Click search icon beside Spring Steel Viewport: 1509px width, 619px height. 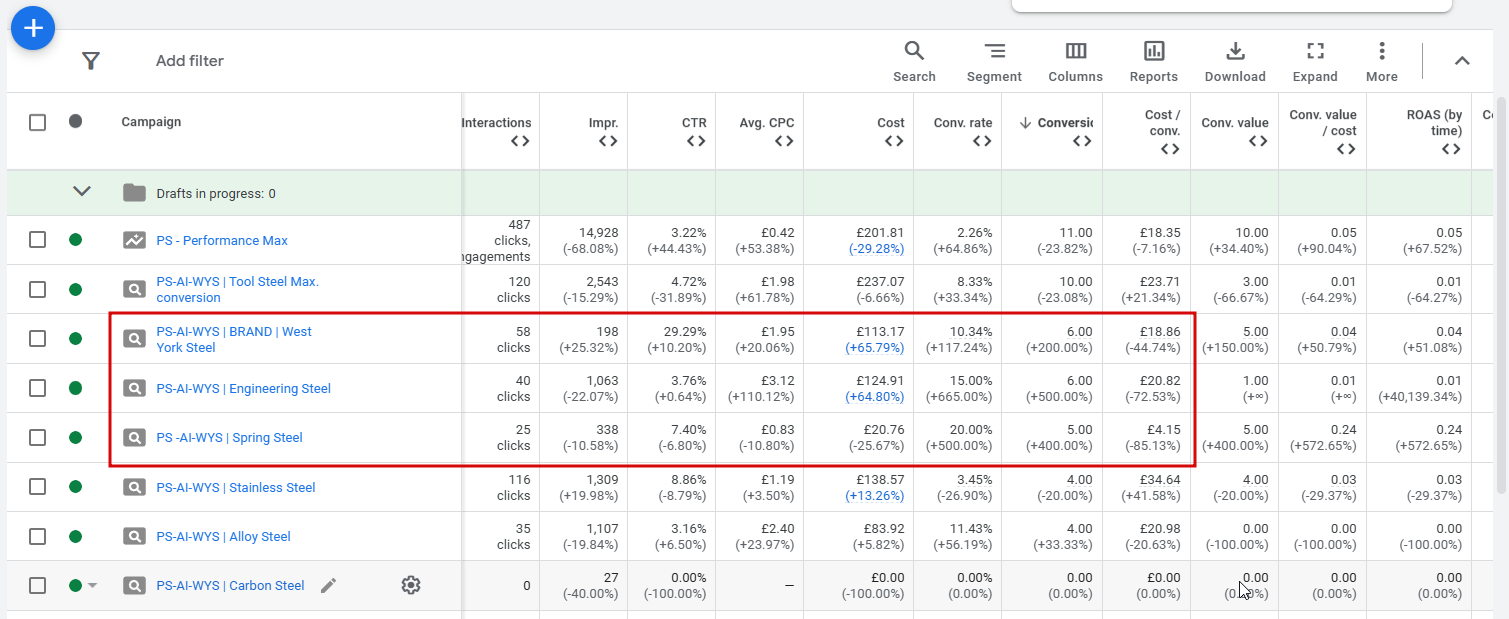[x=134, y=437]
